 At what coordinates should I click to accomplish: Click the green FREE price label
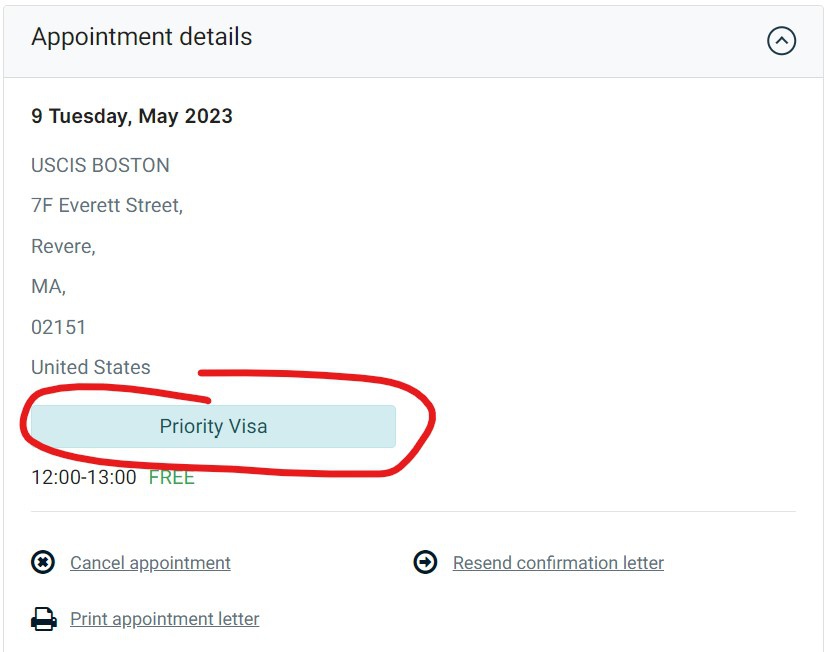172,477
